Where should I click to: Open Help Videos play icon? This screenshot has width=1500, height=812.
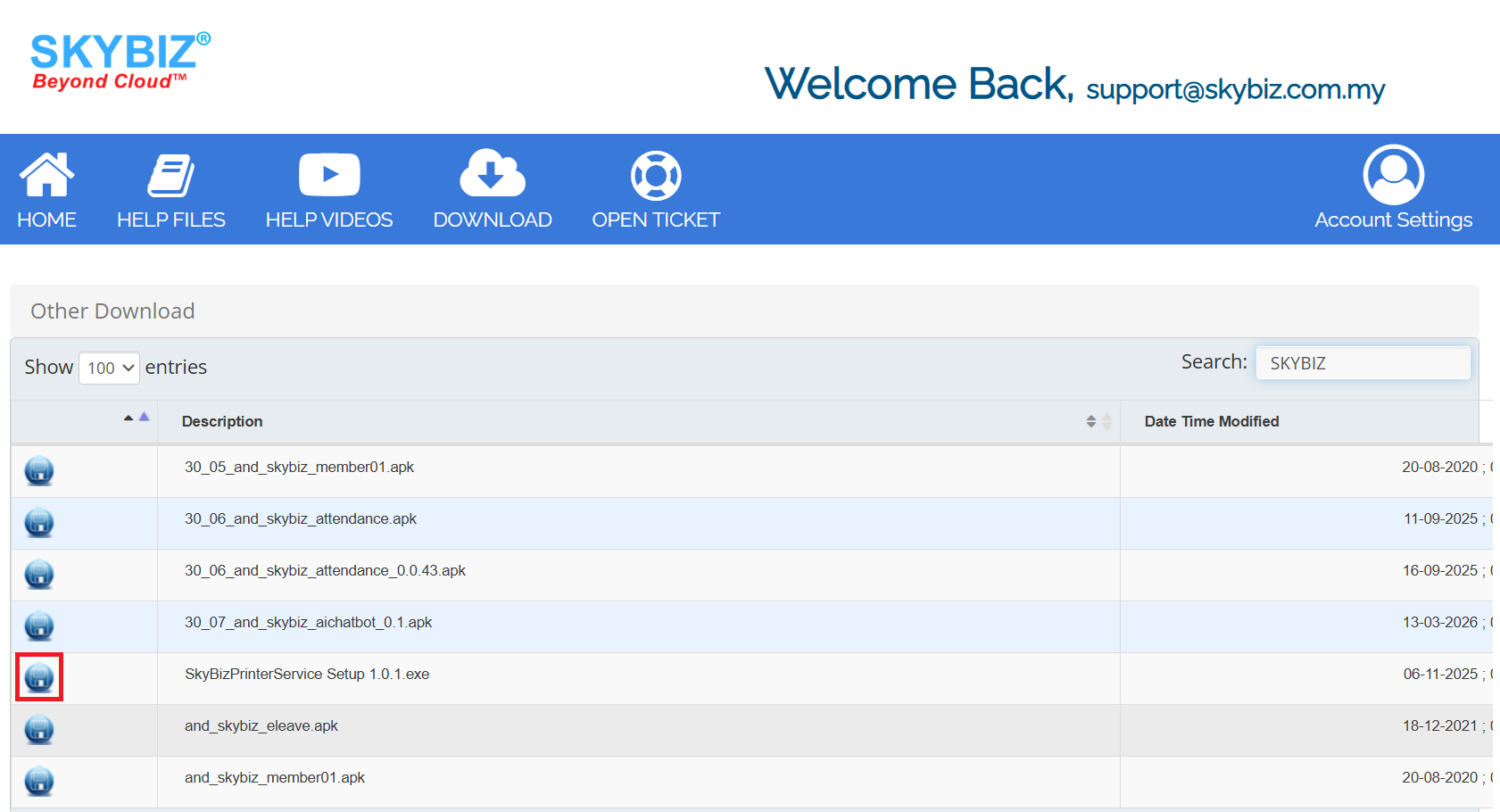click(x=328, y=175)
